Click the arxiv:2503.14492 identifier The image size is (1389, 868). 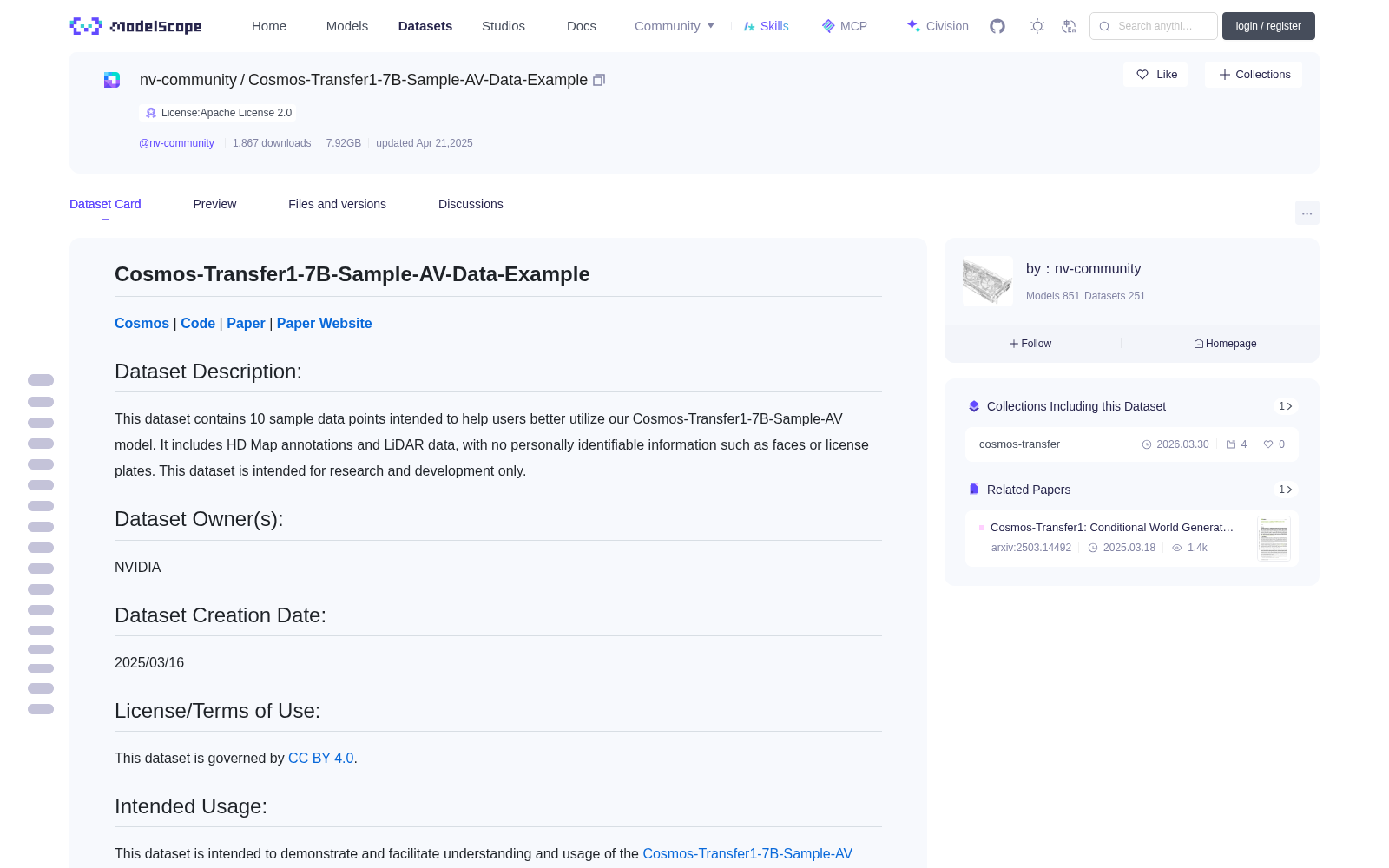point(1031,548)
